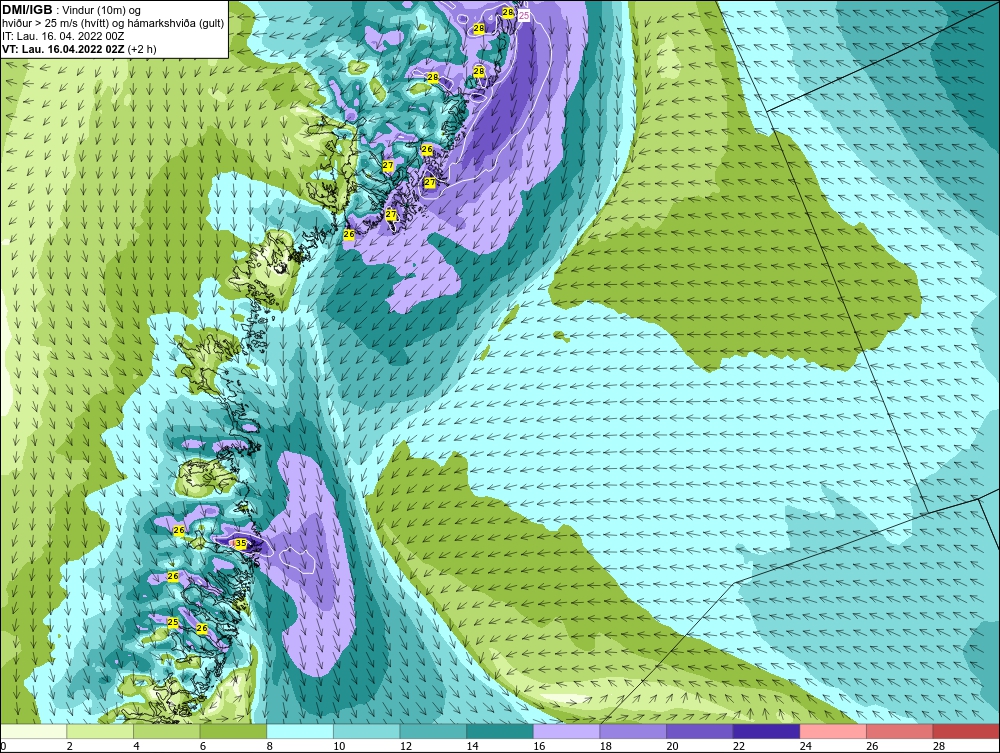Pick the 20–22 m/s violet legend swatch

(x=700, y=731)
